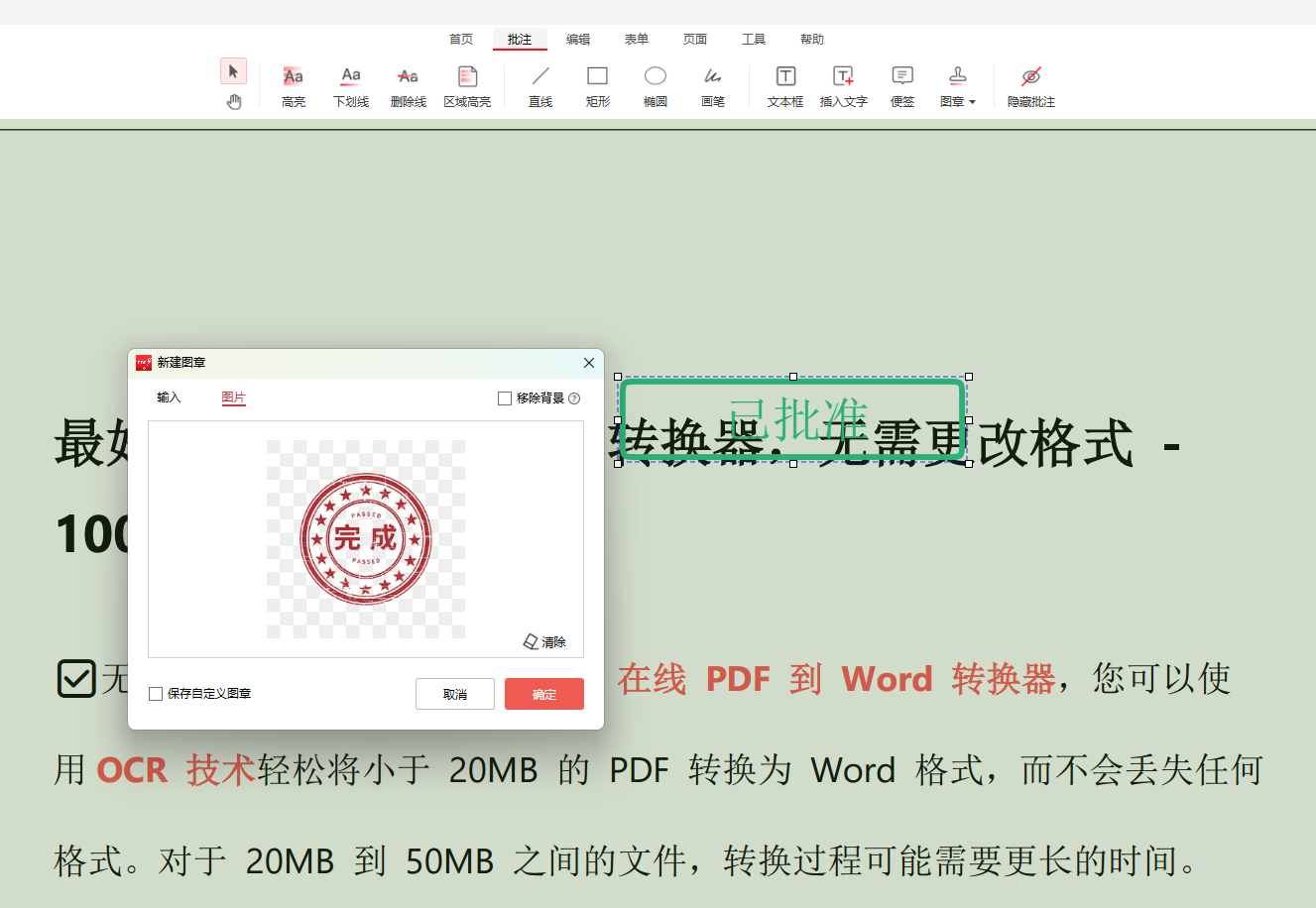Open the OCR 技术 link
The height and width of the screenshot is (908, 1316).
(x=176, y=770)
